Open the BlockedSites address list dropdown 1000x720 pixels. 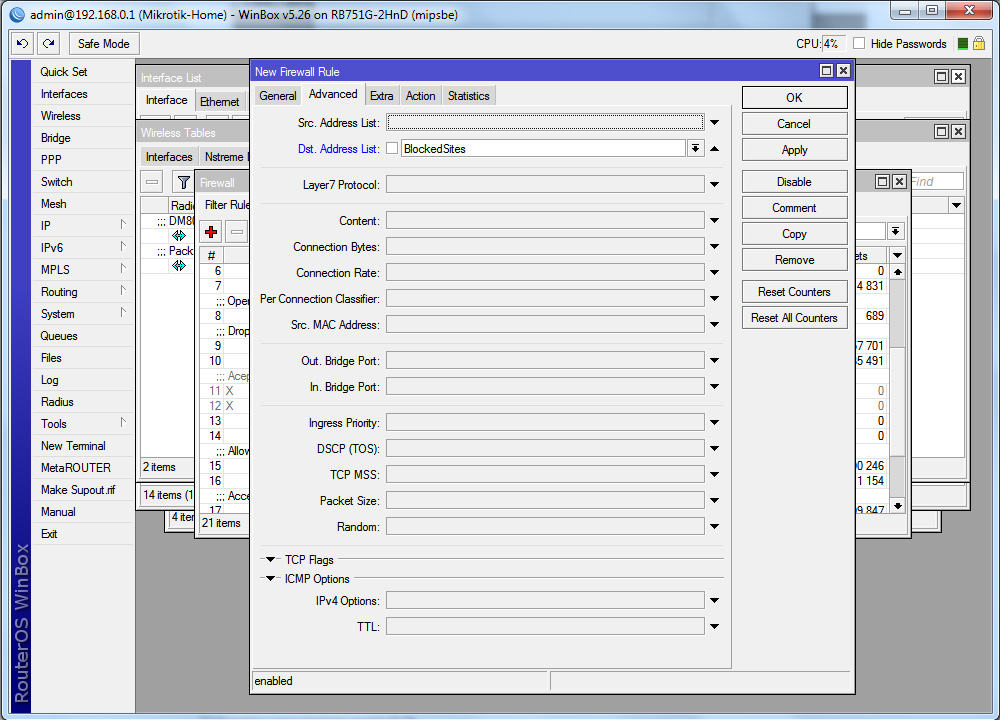pos(695,149)
